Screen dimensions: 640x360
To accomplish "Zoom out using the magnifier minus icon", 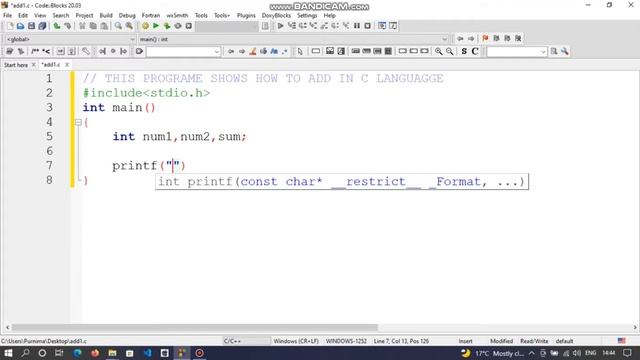I will pos(449,51).
